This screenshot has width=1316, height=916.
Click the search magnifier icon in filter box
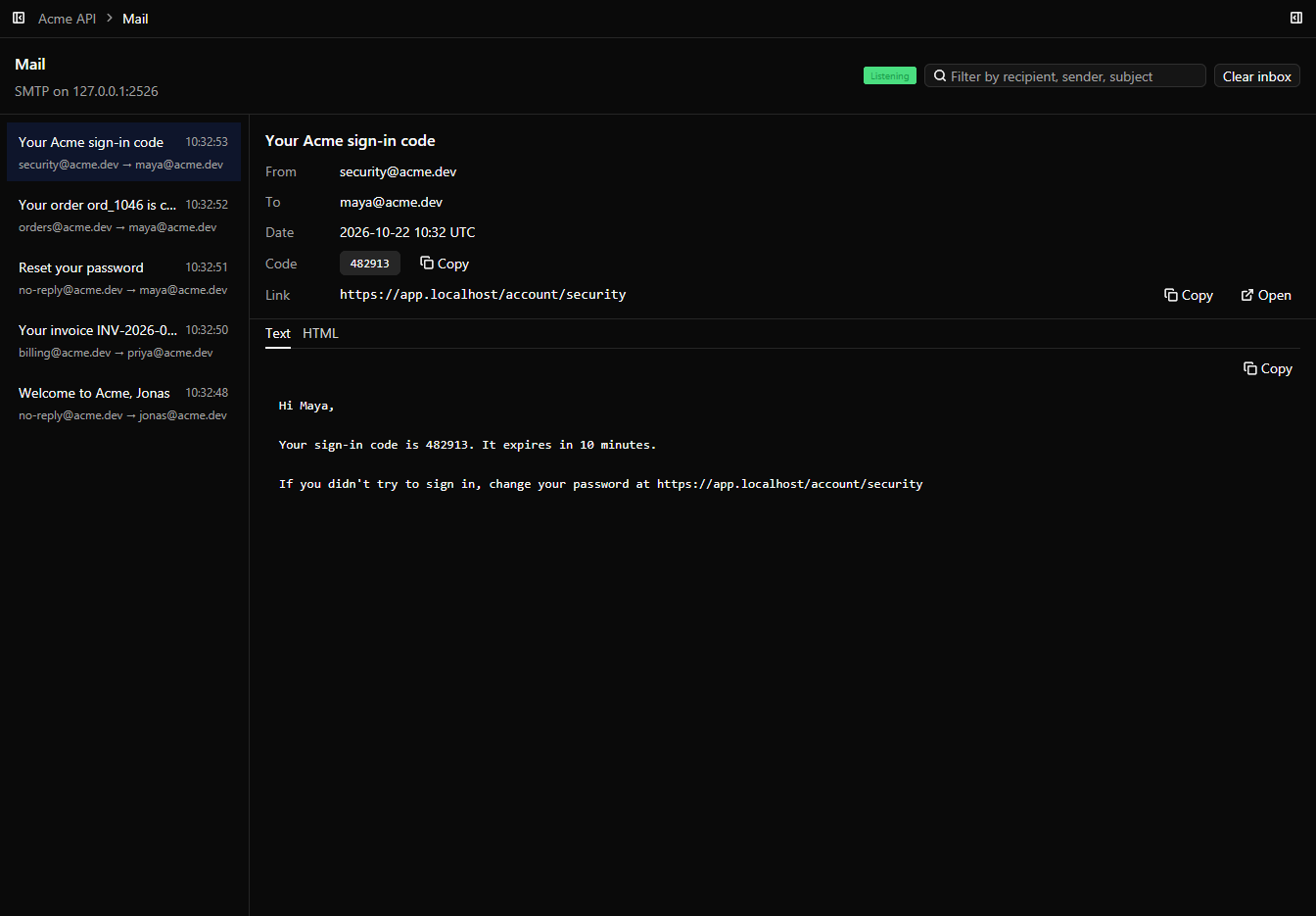pyautogui.click(x=940, y=75)
